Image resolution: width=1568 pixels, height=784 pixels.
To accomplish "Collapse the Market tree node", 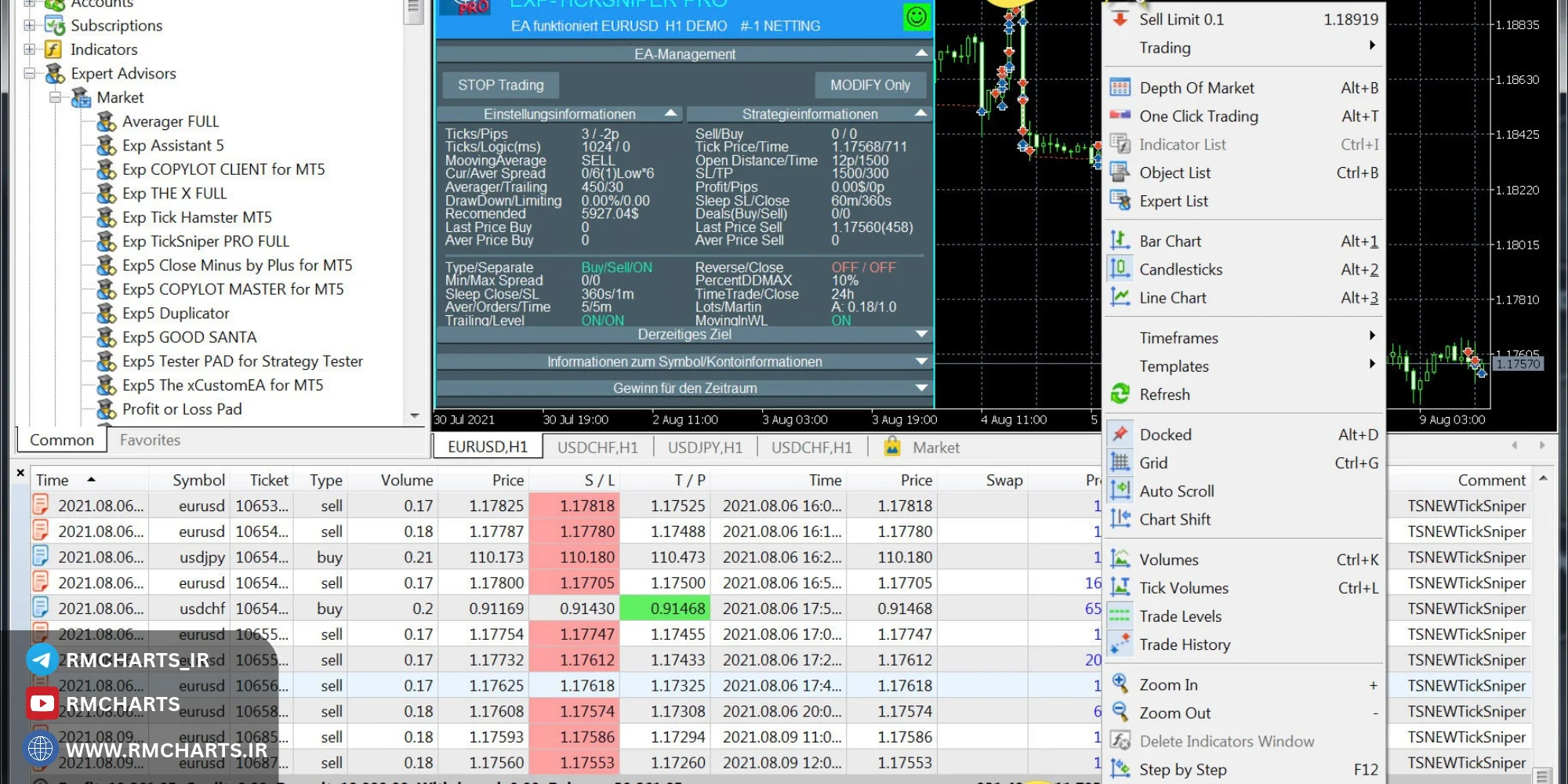I will click(56, 97).
